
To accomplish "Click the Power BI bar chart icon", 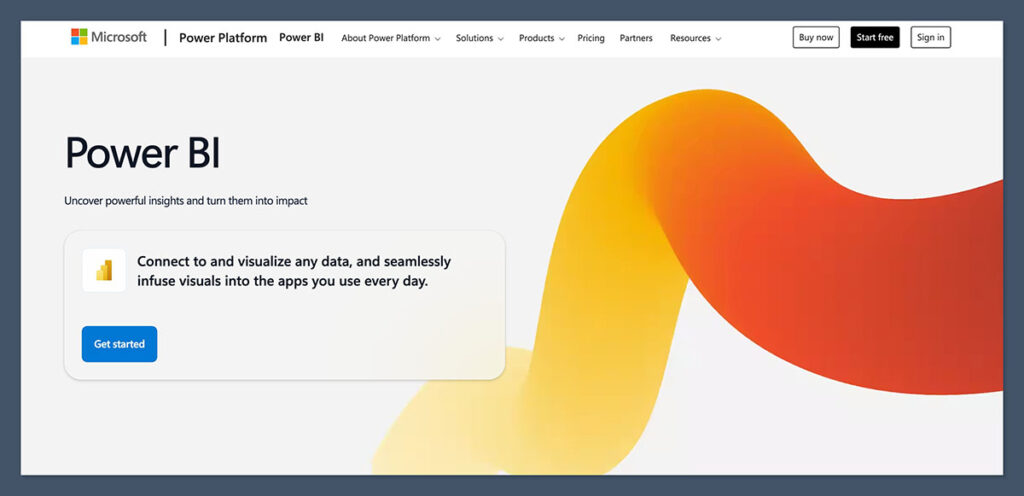I will [x=104, y=270].
